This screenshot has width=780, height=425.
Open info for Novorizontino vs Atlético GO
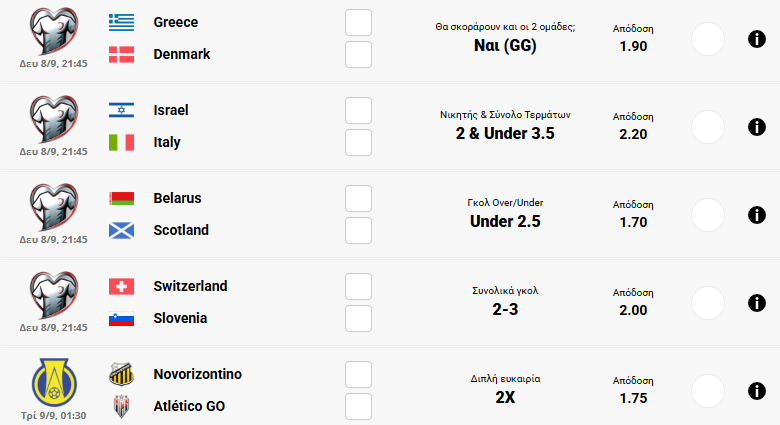(756, 391)
